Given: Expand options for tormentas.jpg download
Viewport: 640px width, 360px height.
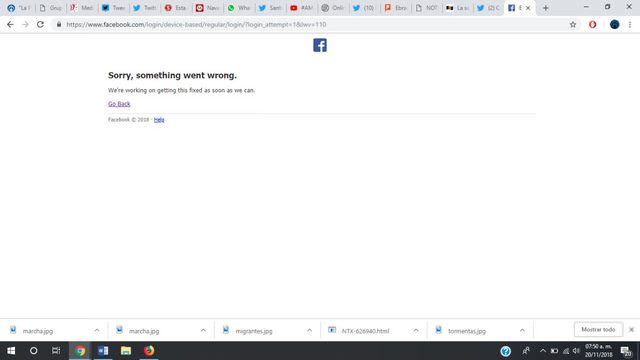Looking at the screenshot, I should tap(522, 330).
